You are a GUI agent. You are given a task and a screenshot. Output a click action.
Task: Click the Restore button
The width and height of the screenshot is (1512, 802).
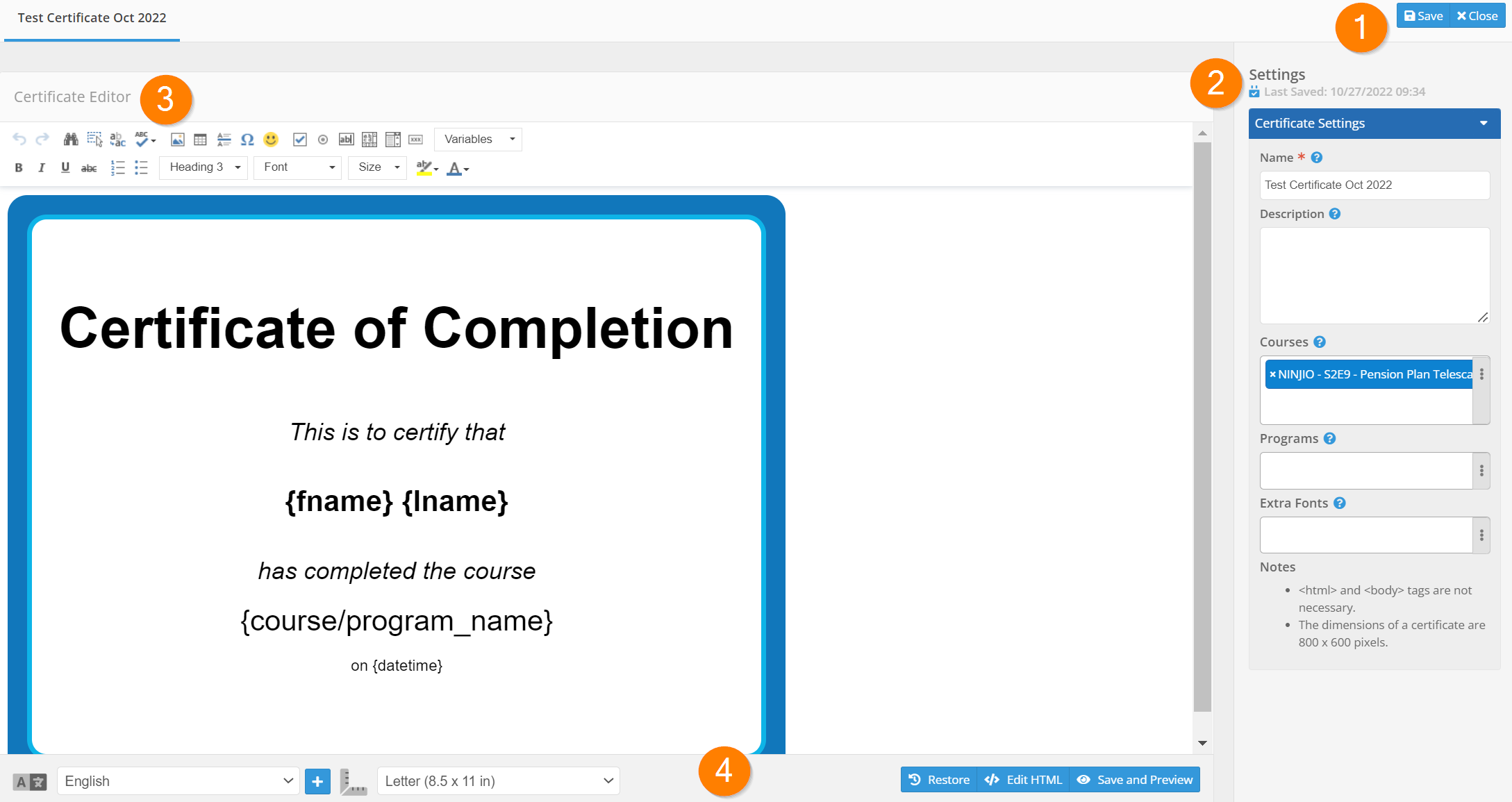[939, 780]
